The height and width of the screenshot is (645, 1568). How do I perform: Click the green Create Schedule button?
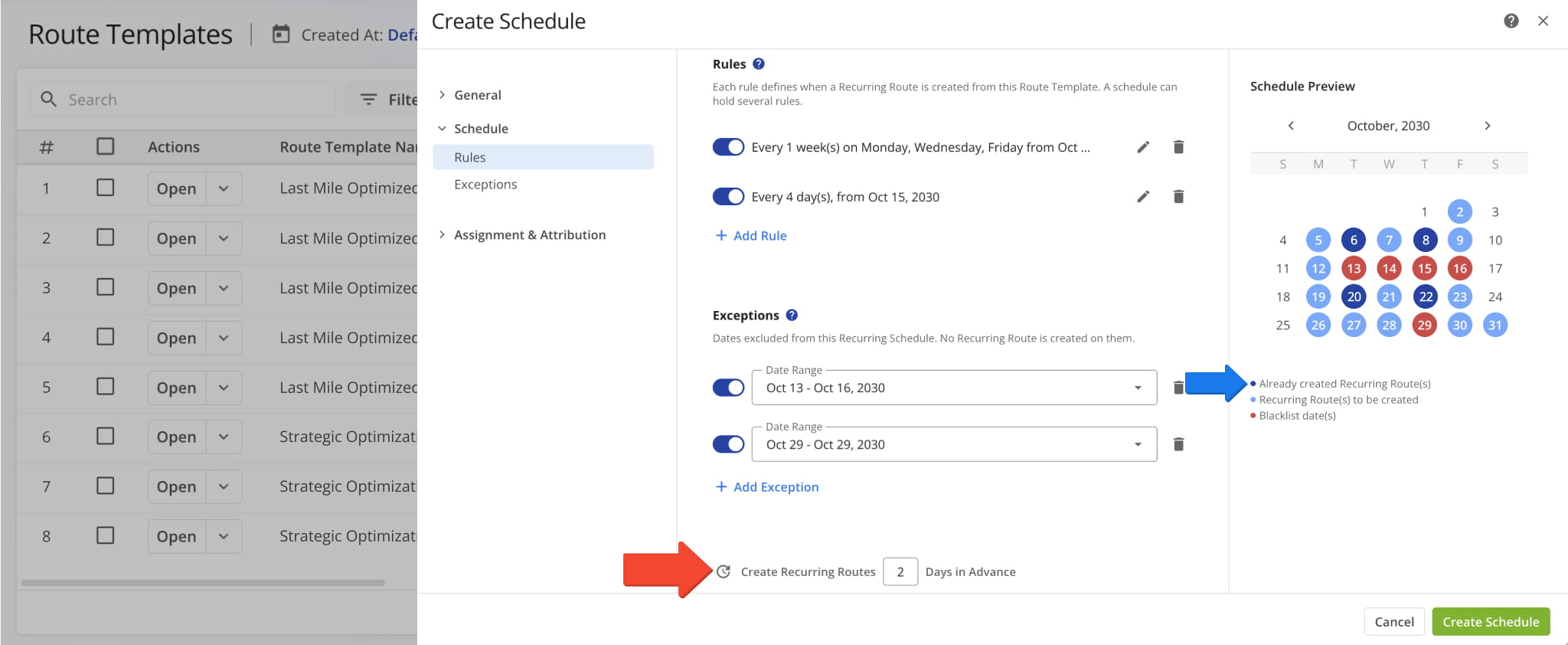[x=1491, y=622]
